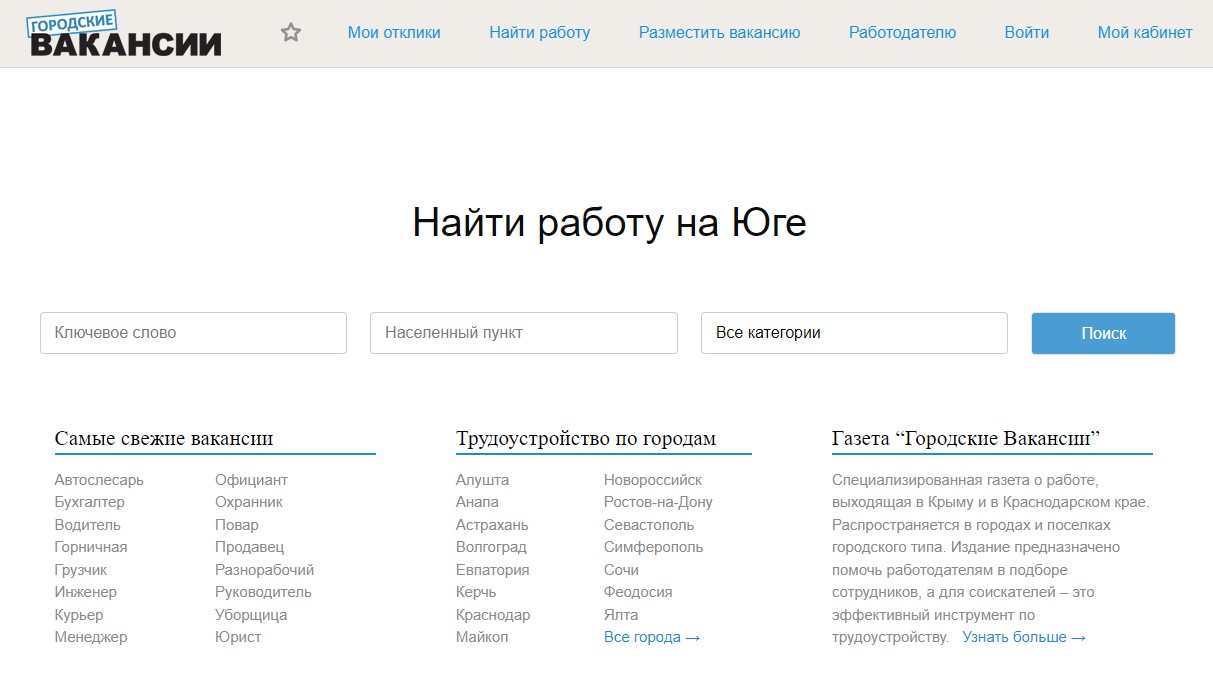Open the Все категории dropdown
The image size is (1213, 680).
point(854,333)
